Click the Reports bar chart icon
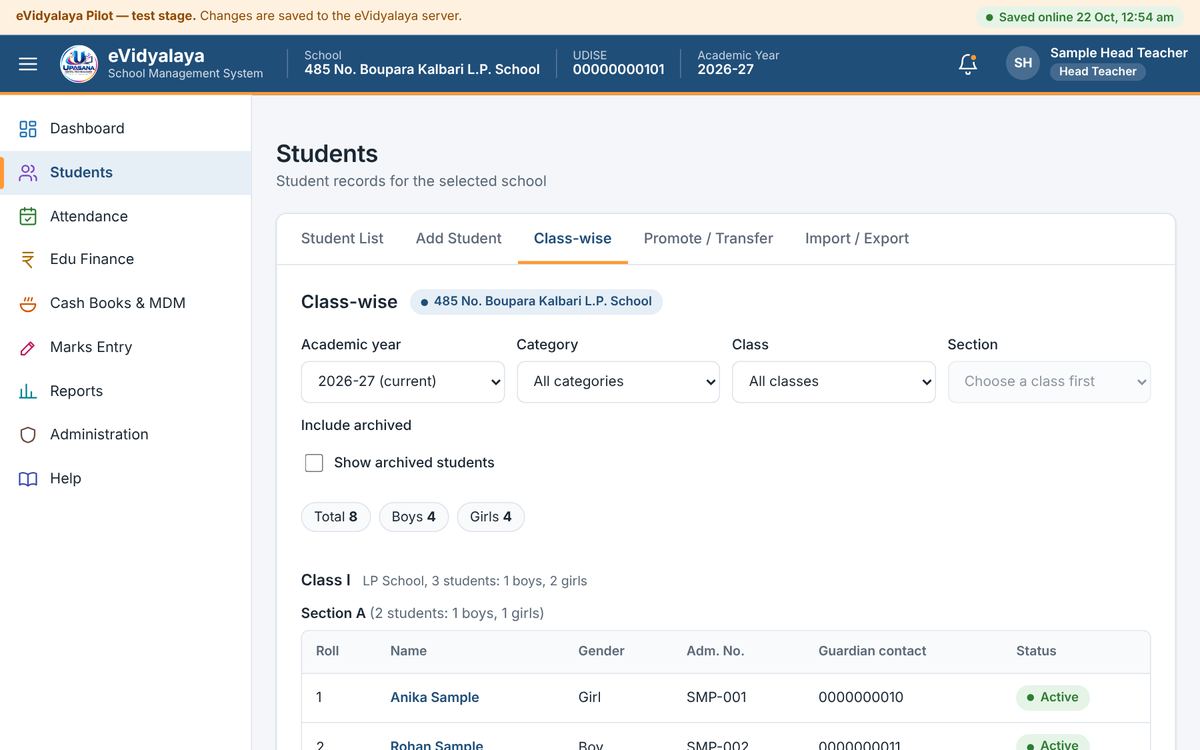The width and height of the screenshot is (1200, 750). click(28, 391)
